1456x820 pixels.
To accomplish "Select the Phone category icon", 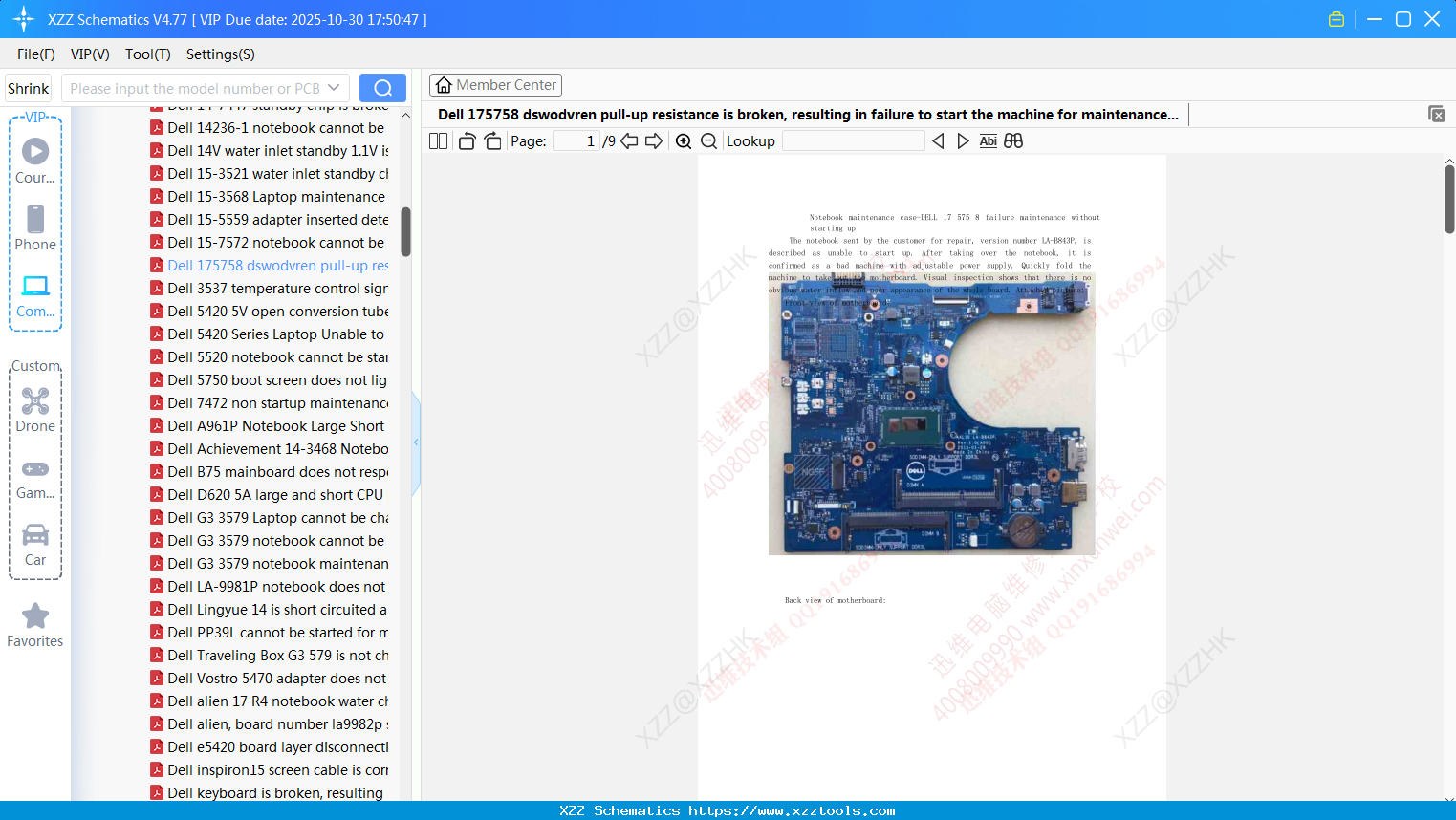I will 35,227.
